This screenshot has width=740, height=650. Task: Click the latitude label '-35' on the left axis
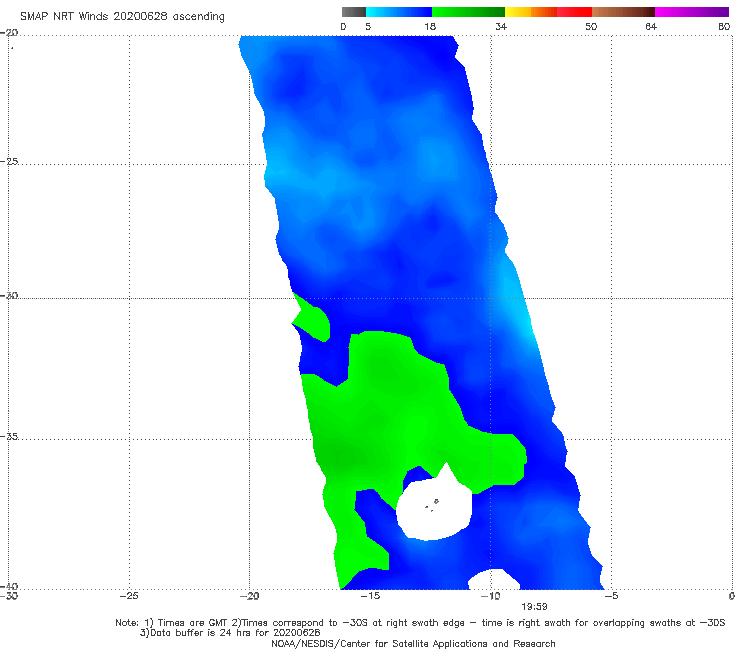tap(10, 436)
